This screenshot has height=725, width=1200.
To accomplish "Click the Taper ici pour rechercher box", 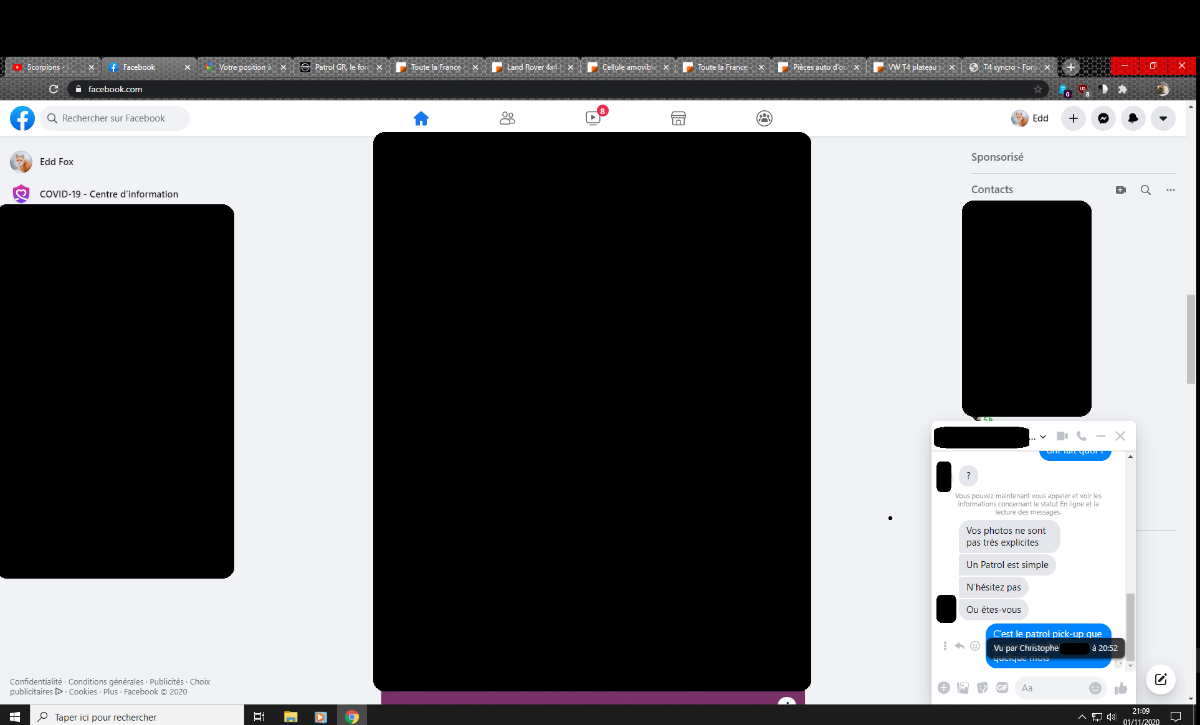I will pos(135,716).
